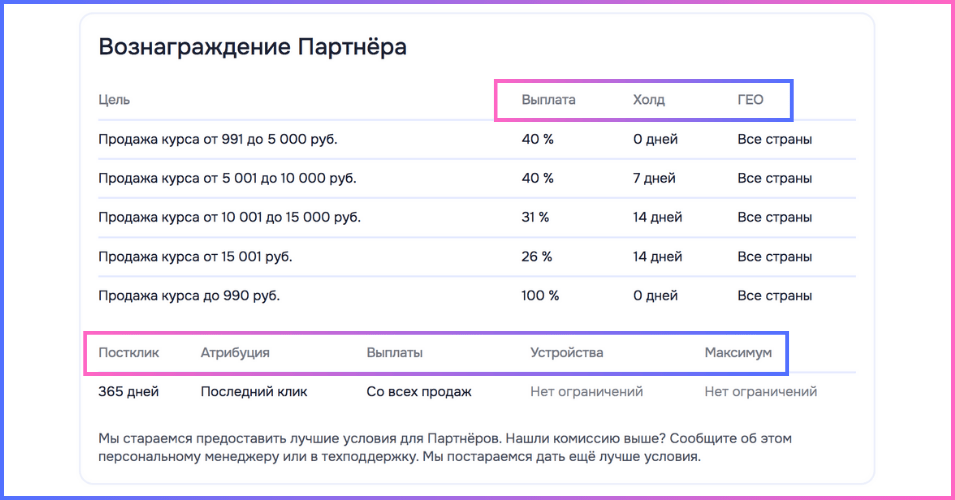Click '0 дней' in the 'до 990 руб.' row
The height and width of the screenshot is (500, 955).
[x=655, y=295]
